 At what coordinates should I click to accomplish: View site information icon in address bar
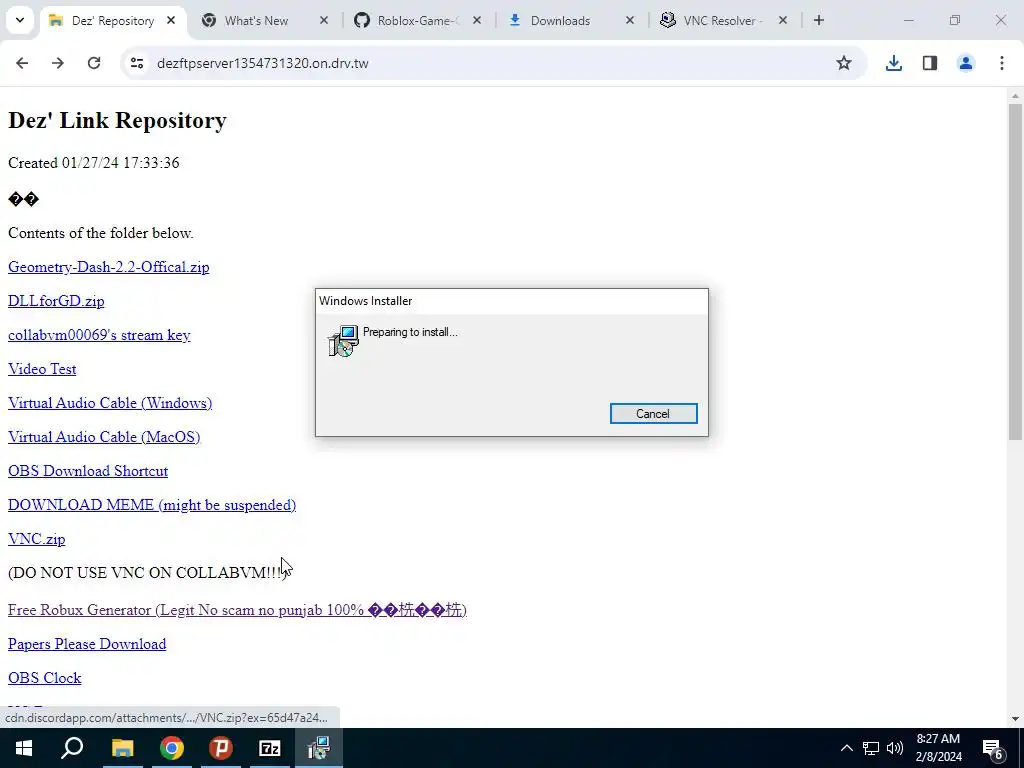click(x=136, y=63)
